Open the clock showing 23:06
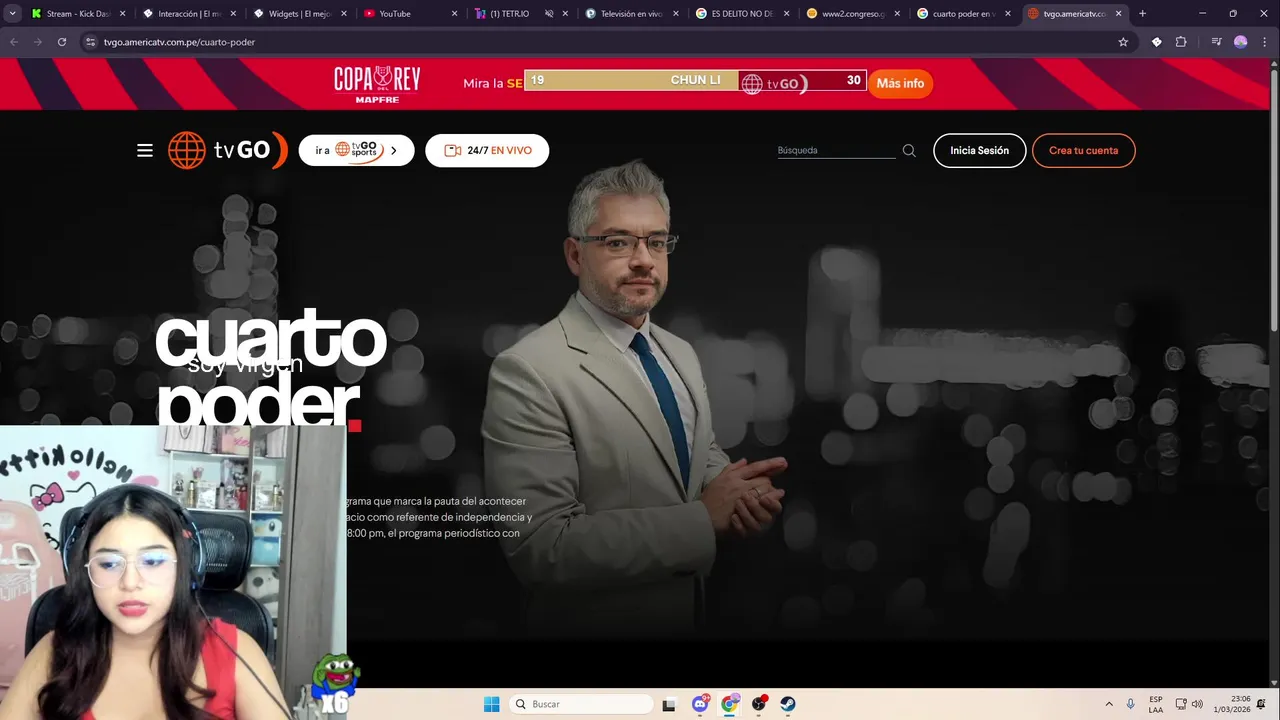1280x720 pixels. (1232, 704)
